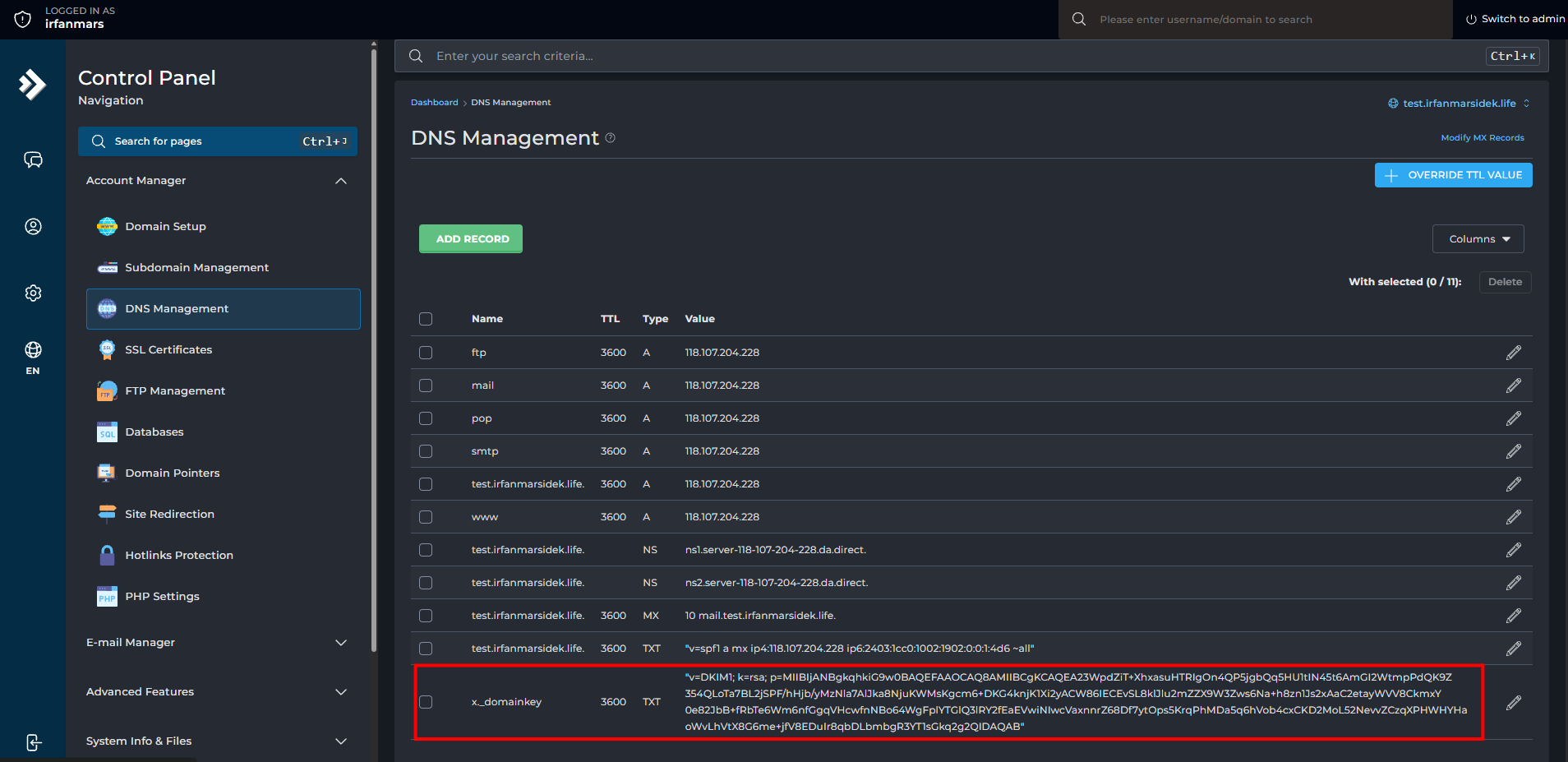1568x762 pixels.
Task: Check the x._domainkey record checkbox
Action: click(426, 702)
